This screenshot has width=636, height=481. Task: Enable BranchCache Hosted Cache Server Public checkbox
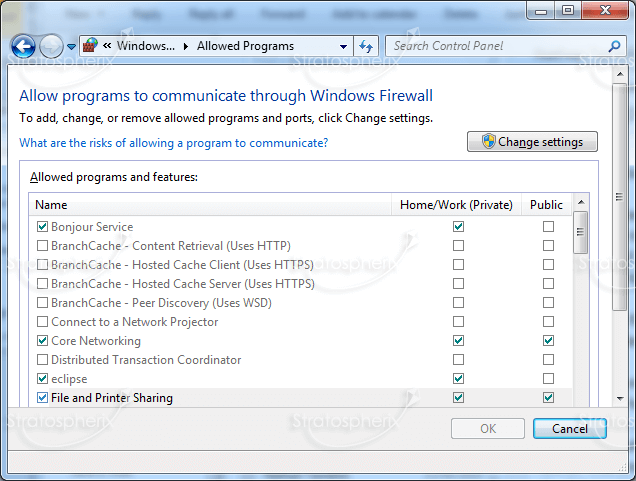pos(548,283)
